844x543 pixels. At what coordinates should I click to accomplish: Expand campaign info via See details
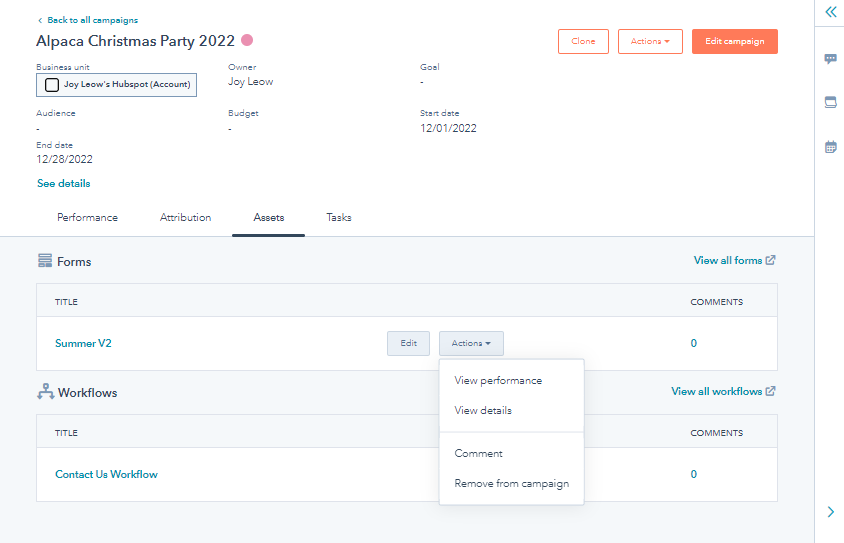pos(64,184)
